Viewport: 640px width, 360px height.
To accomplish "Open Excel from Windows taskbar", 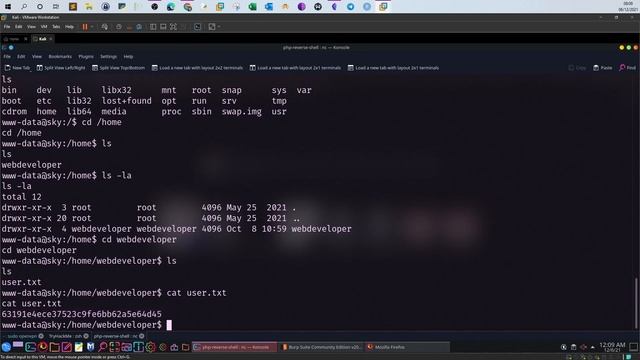I will [253, 7].
